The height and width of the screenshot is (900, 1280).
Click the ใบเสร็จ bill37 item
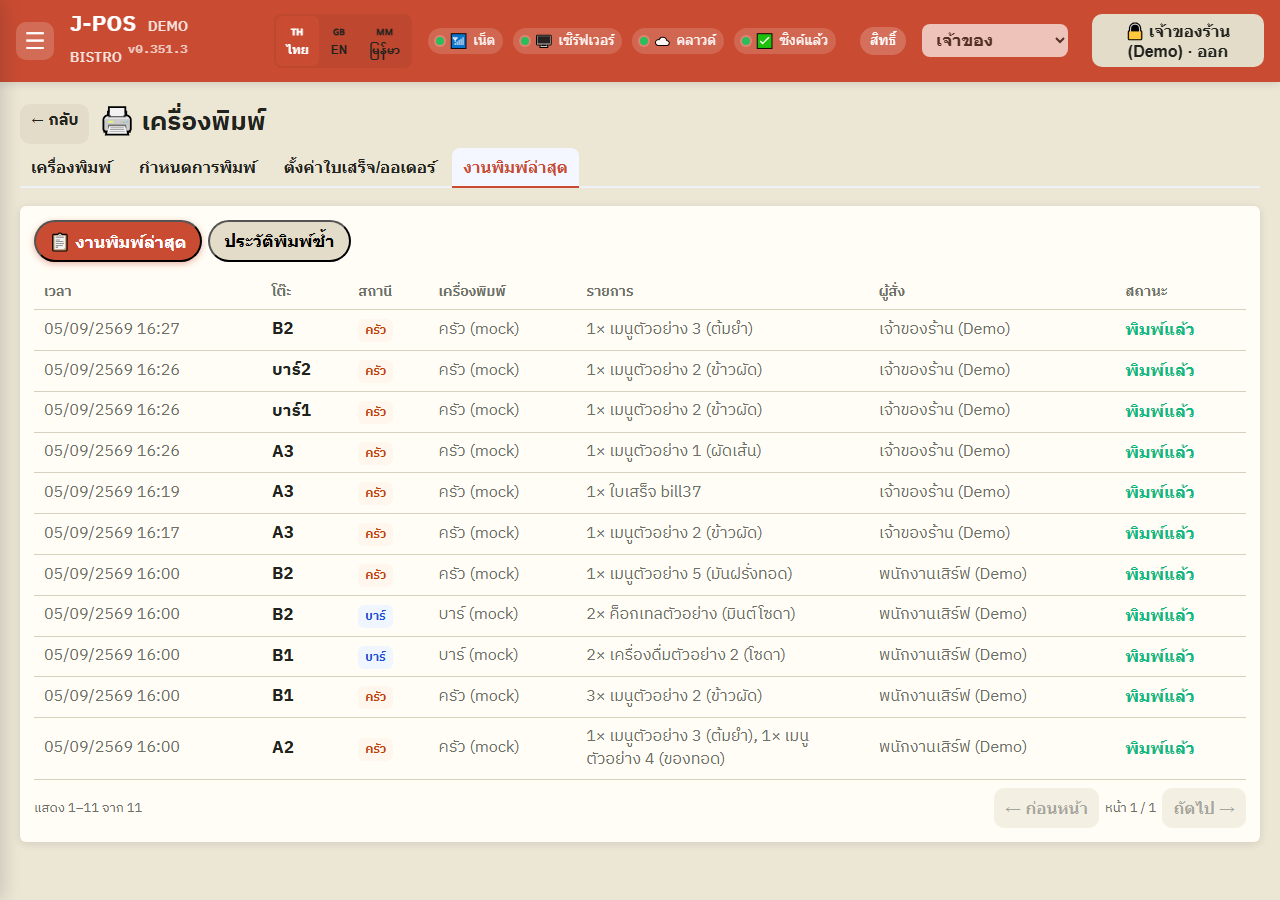[x=644, y=492]
